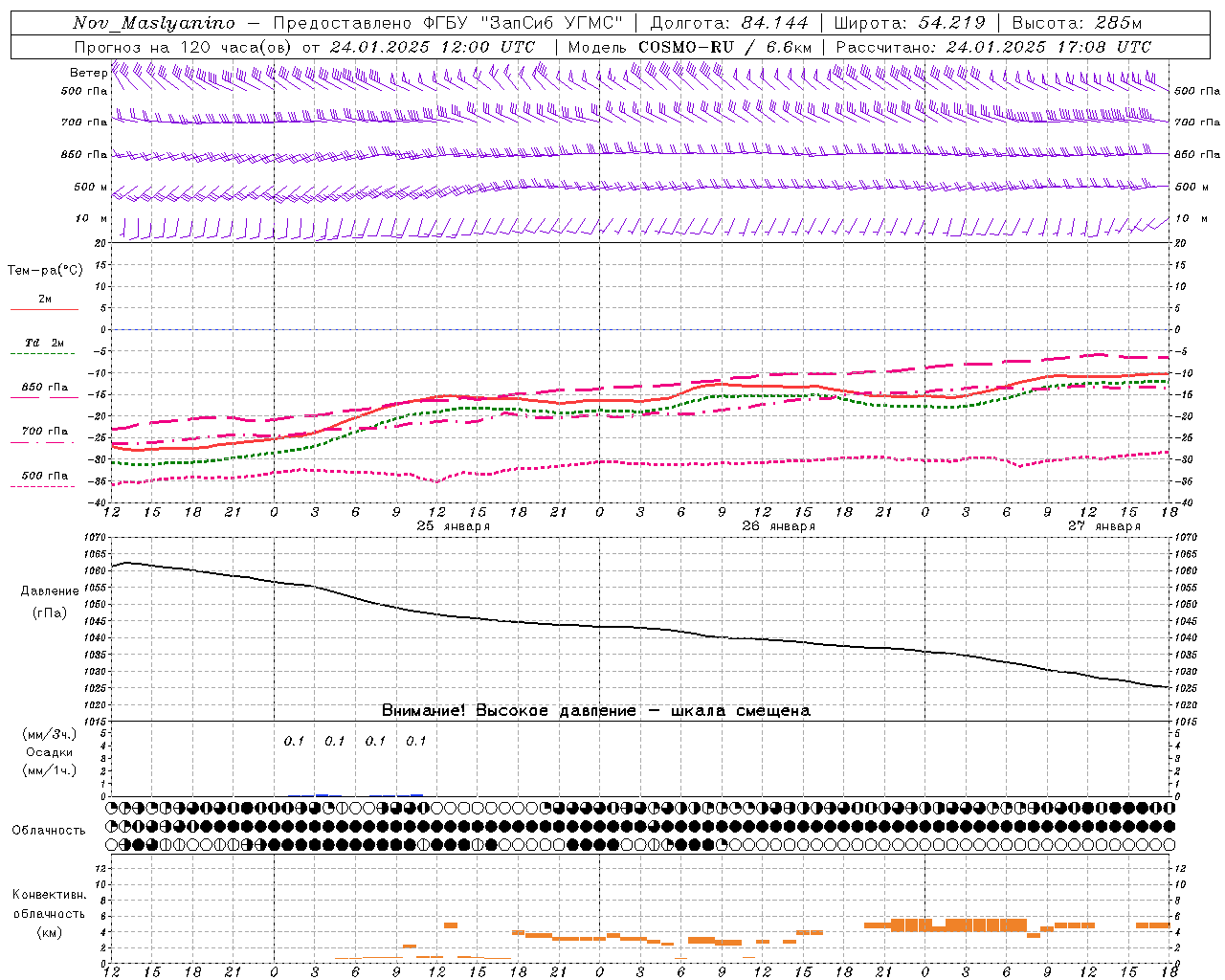Viewport: 1225px width, 980px height.
Task: Click the (мм/1ч.) precipitation unit label
Action: [50, 771]
